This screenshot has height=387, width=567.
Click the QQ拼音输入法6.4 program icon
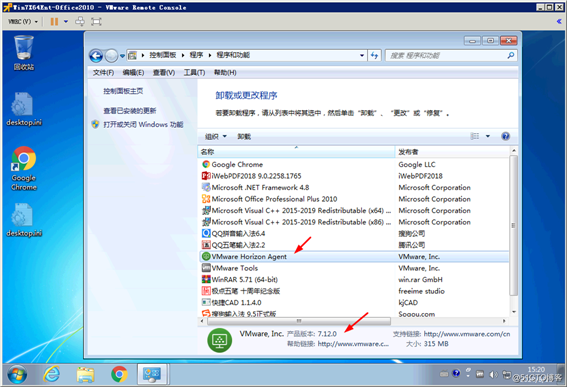(206, 234)
